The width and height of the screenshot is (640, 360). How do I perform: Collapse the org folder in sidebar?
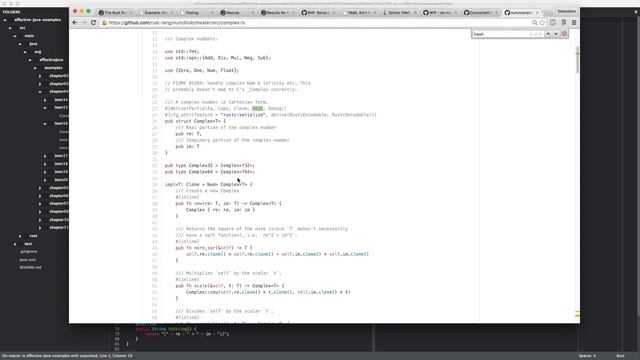coord(25,52)
